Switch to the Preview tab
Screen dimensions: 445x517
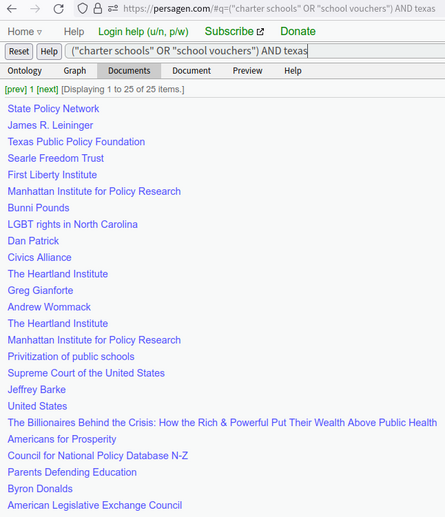pyautogui.click(x=248, y=71)
